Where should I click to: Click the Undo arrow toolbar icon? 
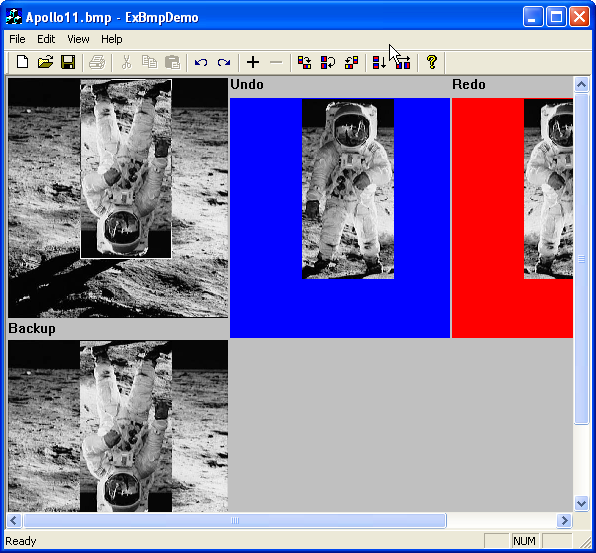click(x=201, y=62)
